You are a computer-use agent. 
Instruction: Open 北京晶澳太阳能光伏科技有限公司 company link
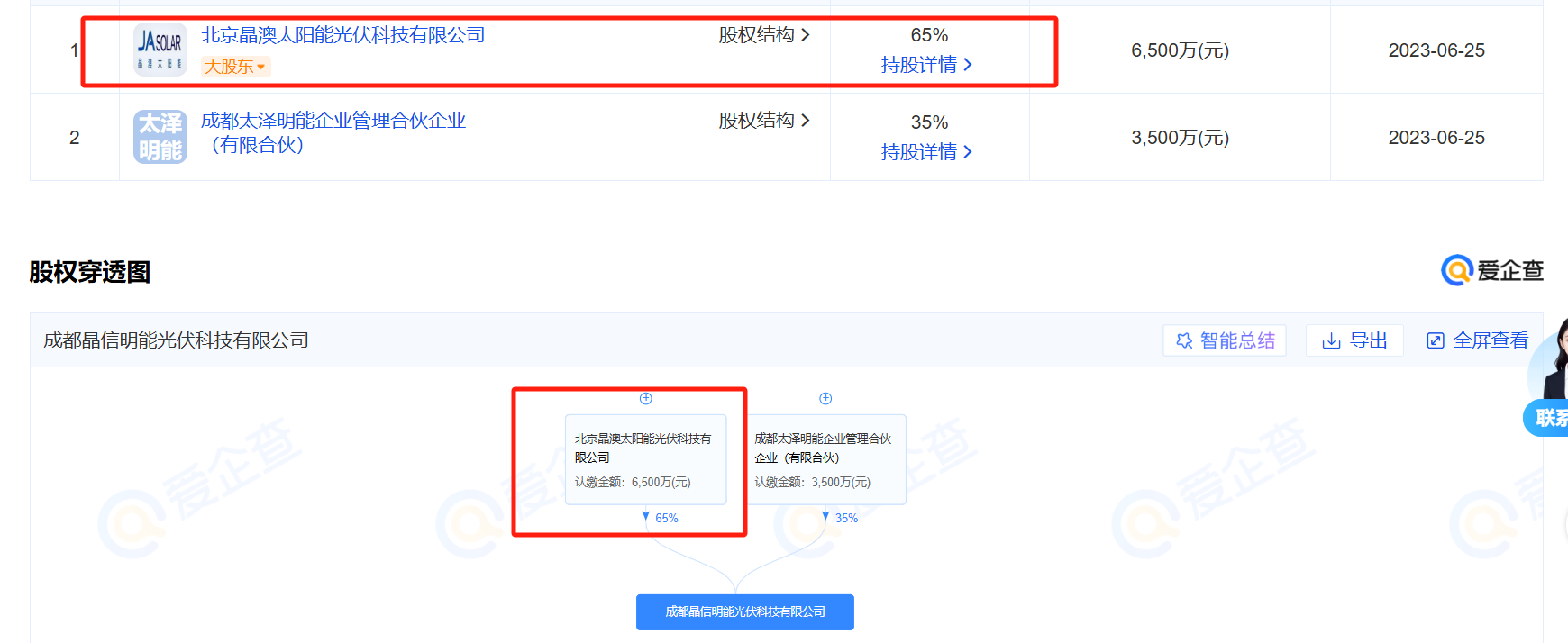pos(342,35)
